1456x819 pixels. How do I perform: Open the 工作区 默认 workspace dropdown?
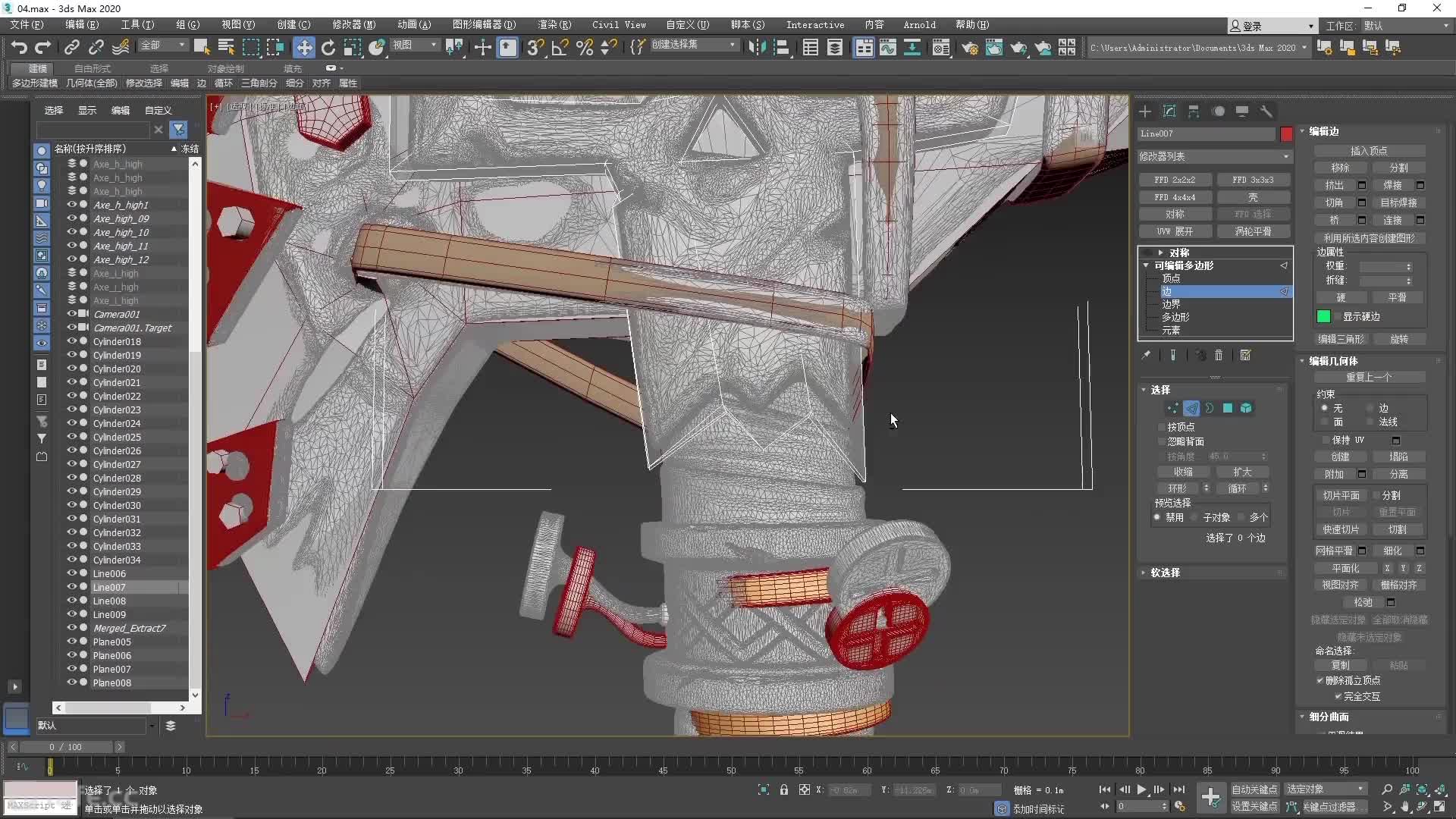pyautogui.click(x=1407, y=26)
